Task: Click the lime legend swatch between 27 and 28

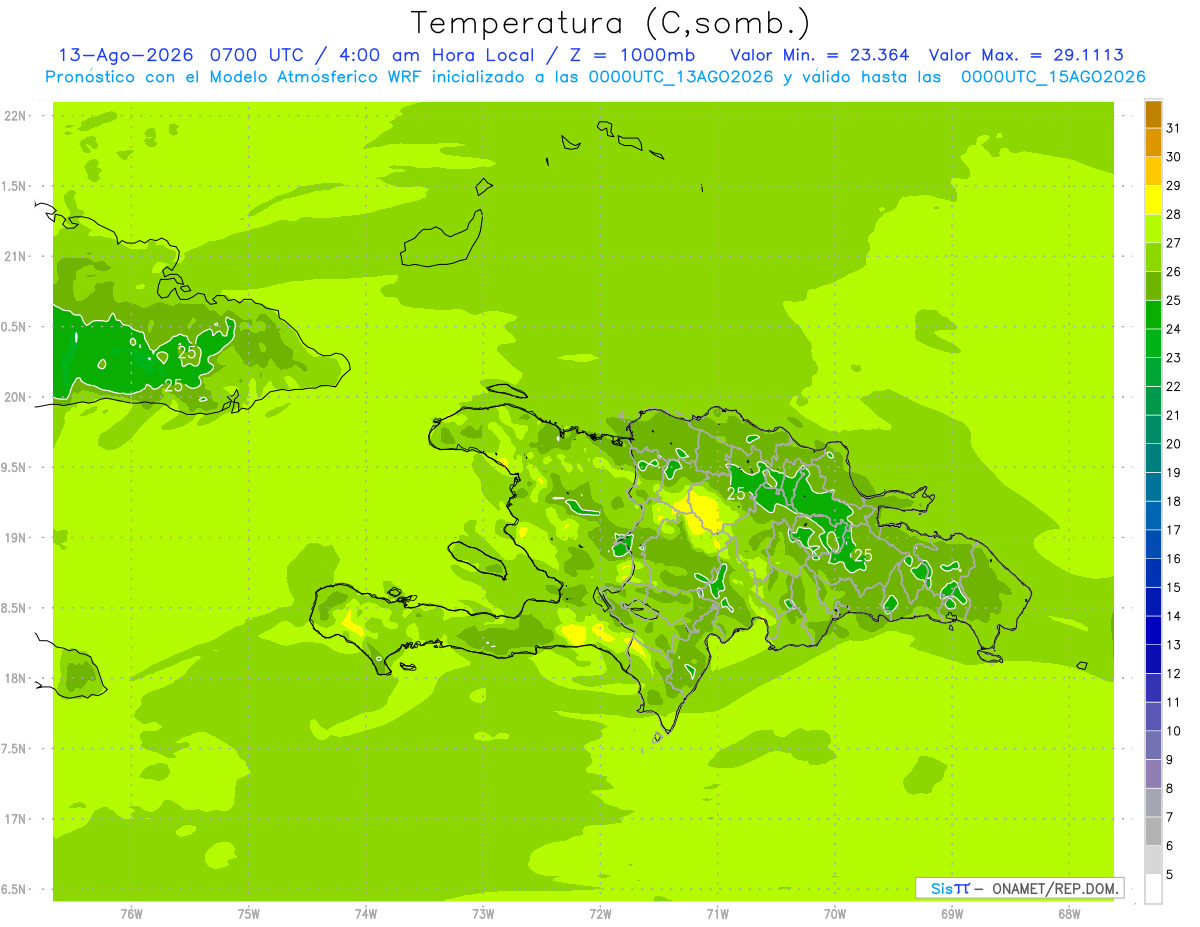Action: point(1153,229)
